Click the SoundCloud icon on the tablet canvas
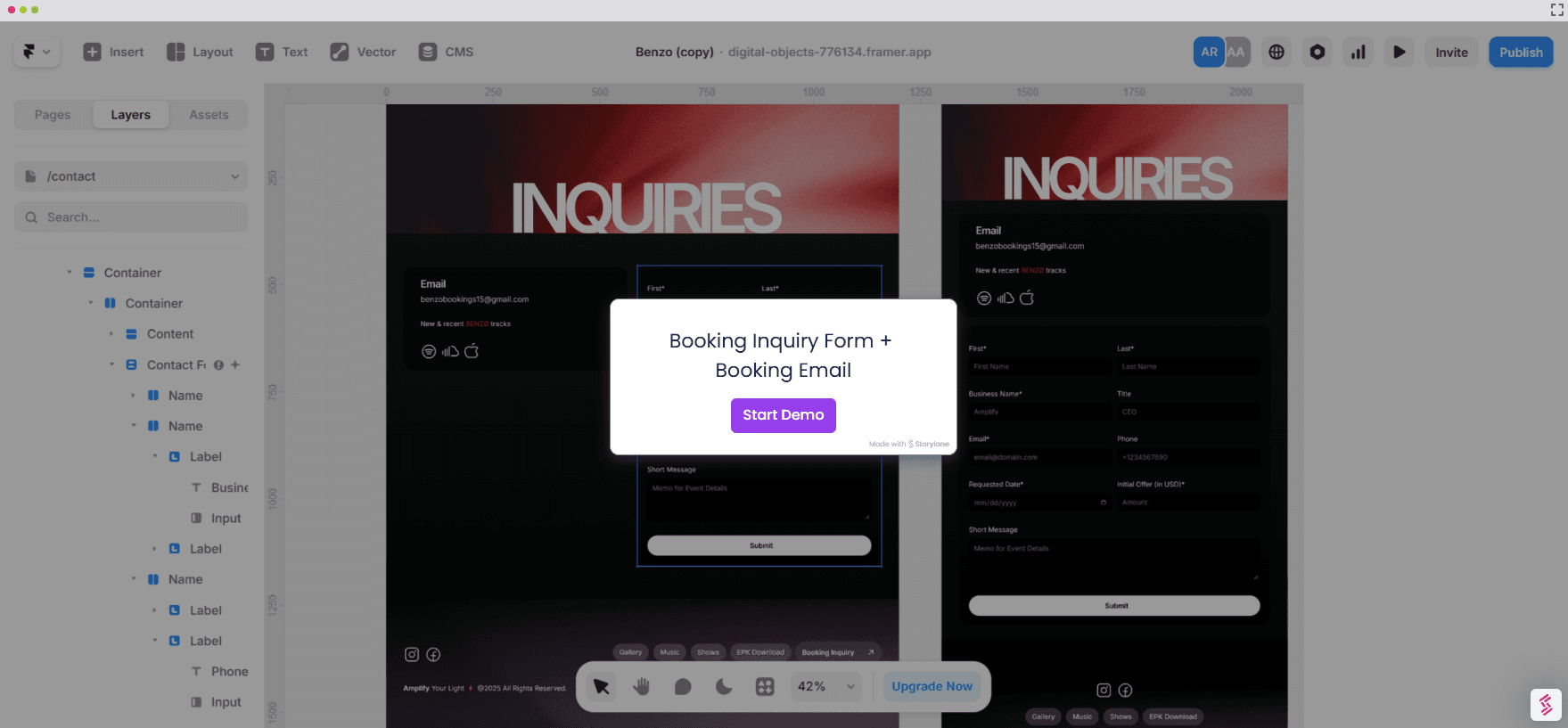The width and height of the screenshot is (1568, 728). tap(1006, 298)
